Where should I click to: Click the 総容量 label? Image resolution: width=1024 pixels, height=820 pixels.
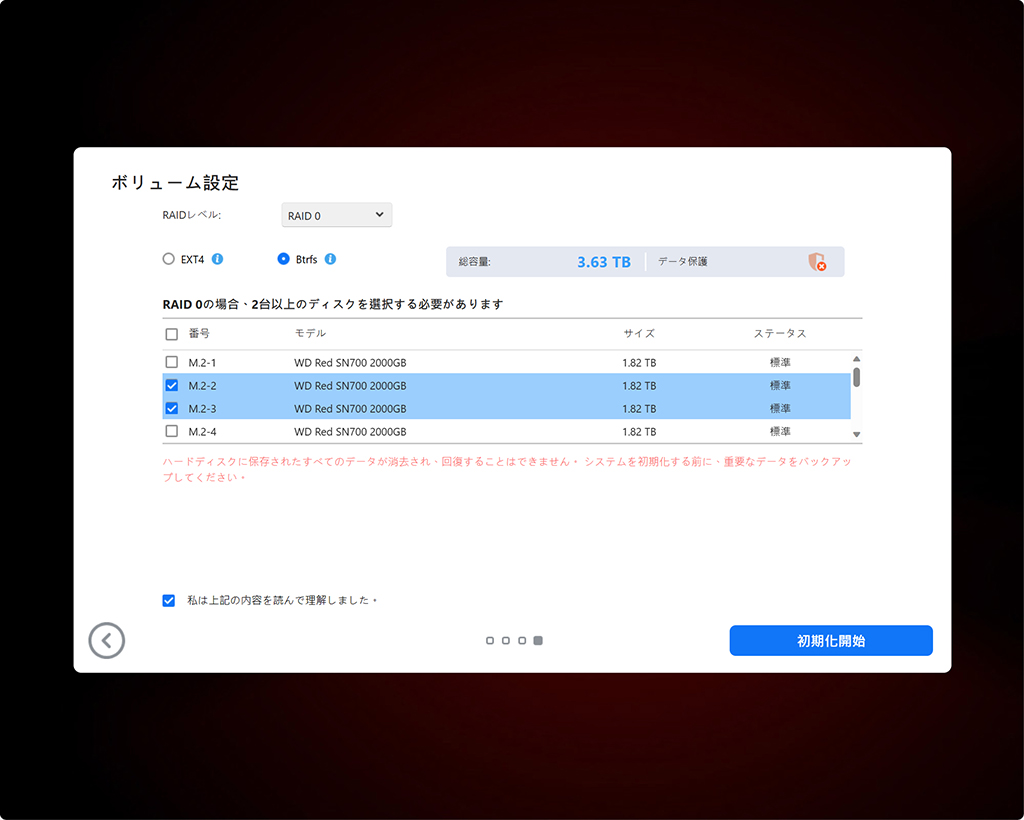coord(475,262)
